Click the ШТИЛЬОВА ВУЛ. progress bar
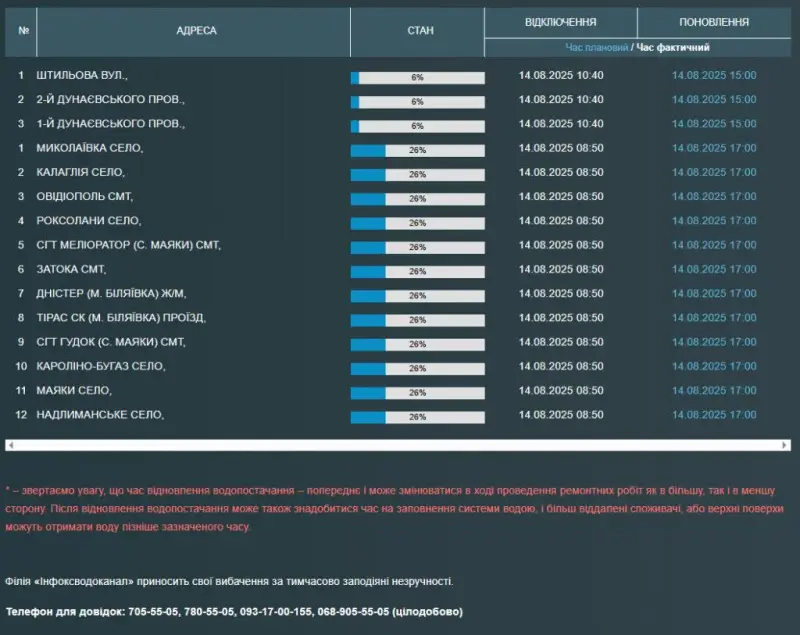Viewport: 800px width, 635px height. point(417,78)
